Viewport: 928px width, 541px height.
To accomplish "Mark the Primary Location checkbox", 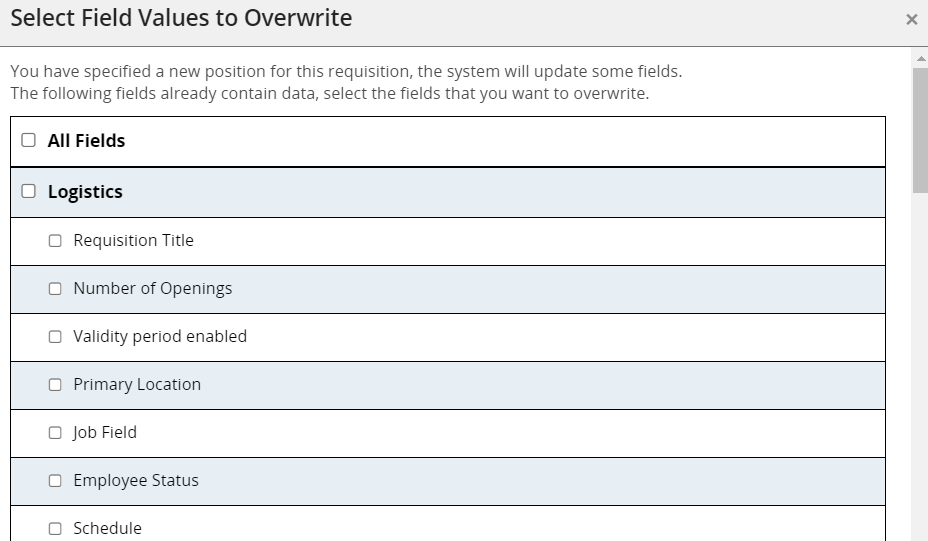I will point(55,385).
